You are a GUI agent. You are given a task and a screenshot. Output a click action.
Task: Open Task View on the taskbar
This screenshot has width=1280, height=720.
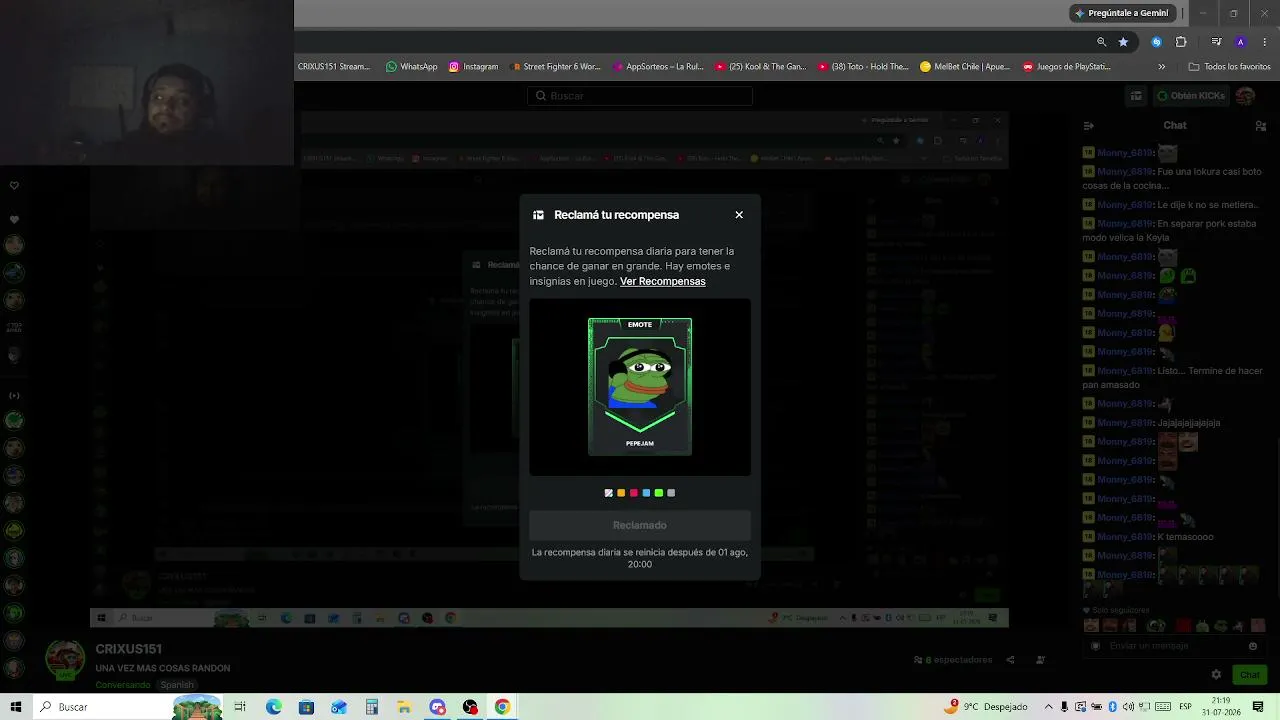(x=240, y=707)
